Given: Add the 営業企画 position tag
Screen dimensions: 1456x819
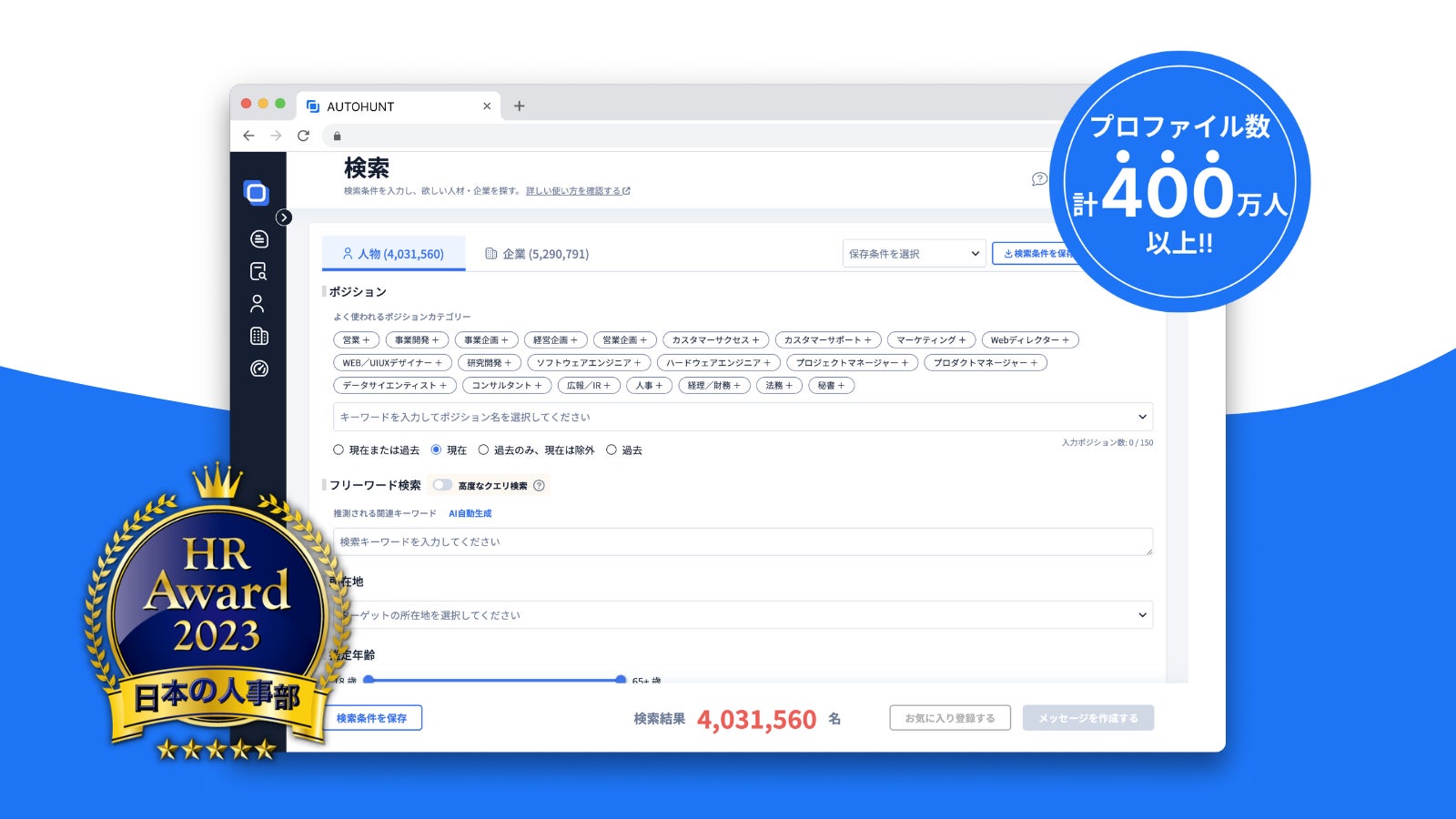Looking at the screenshot, I should pos(625,340).
